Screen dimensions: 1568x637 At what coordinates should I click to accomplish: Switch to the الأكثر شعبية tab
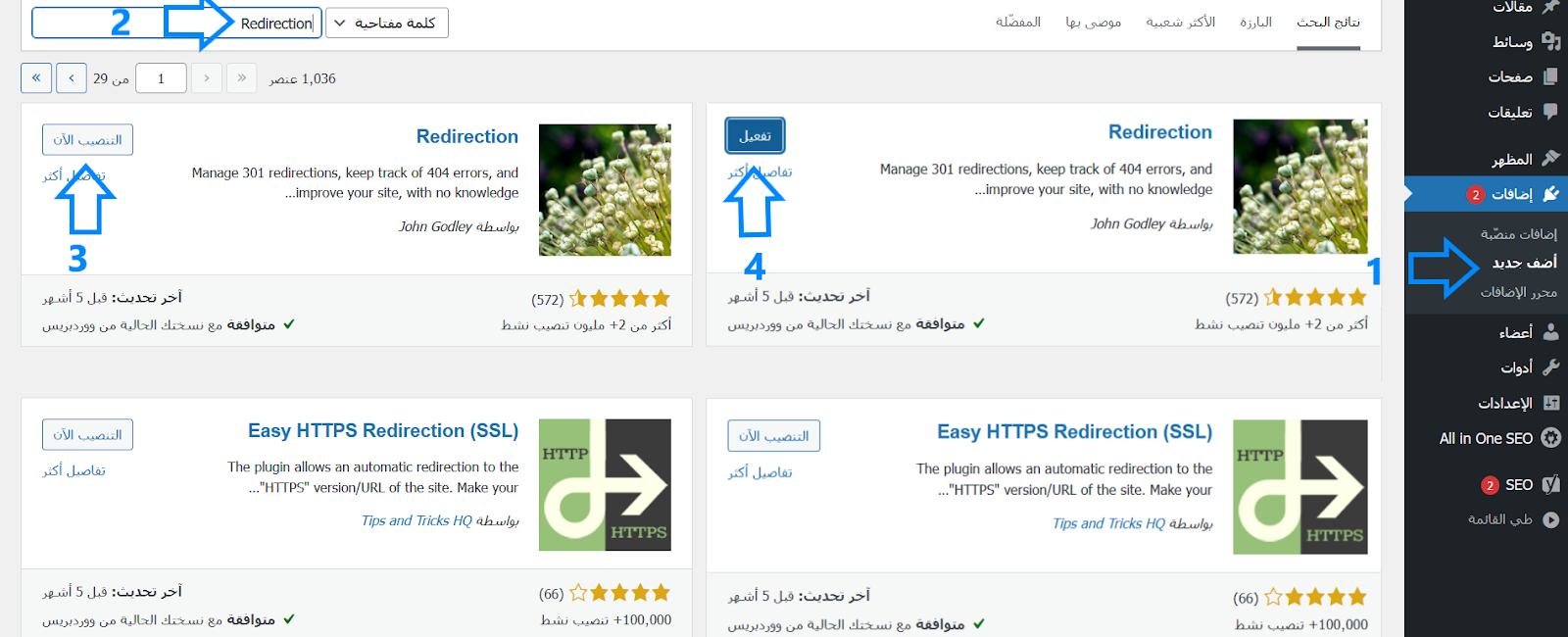click(1180, 23)
